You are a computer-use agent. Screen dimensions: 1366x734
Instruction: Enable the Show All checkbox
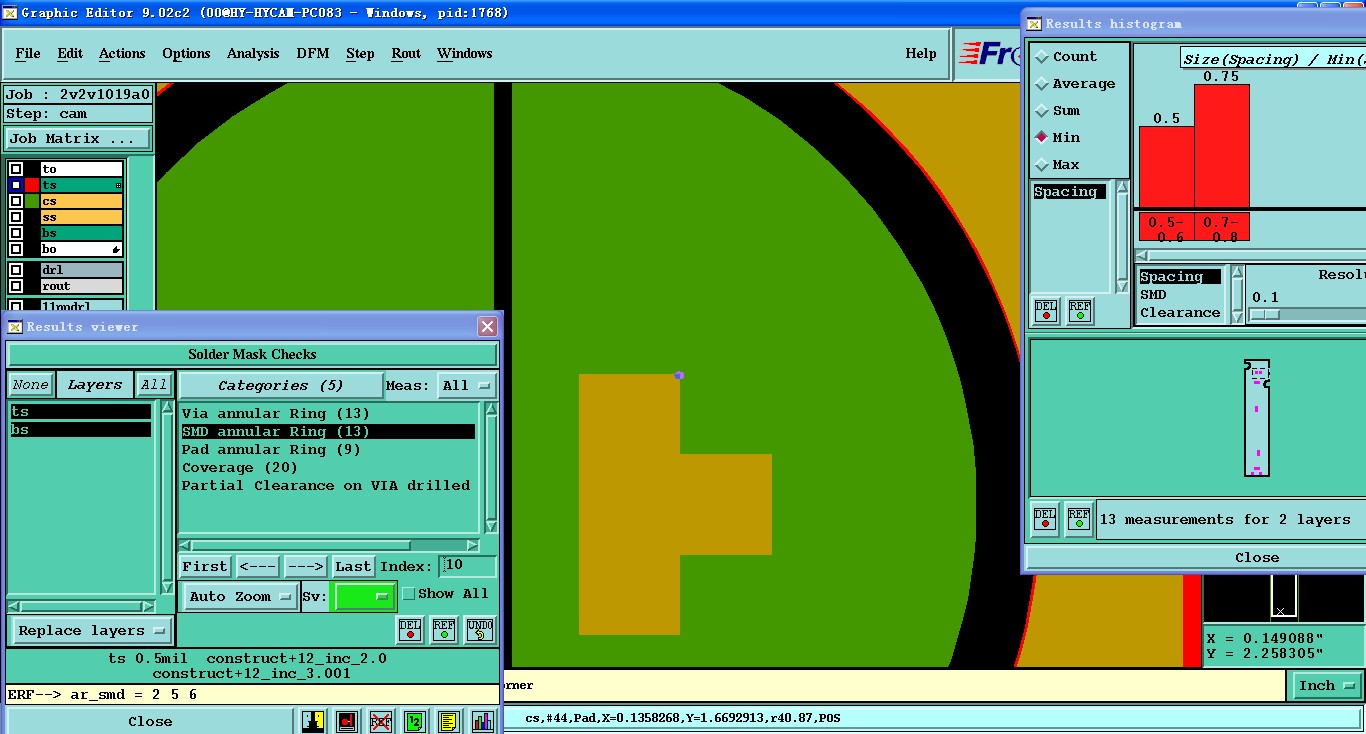coord(408,594)
